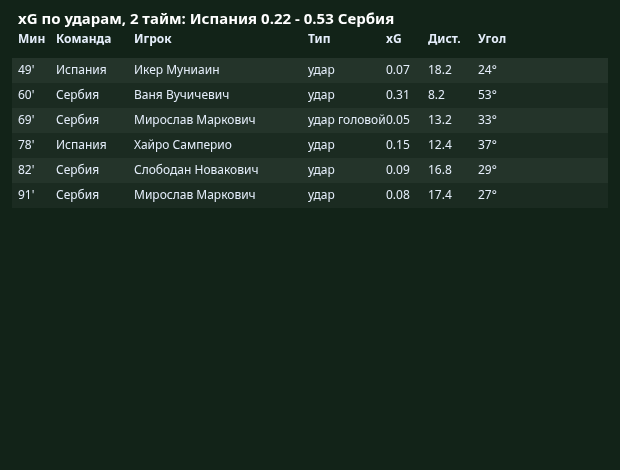Click shot type 'удар' in the 60' row
620x470 pixels.
click(x=321, y=95)
